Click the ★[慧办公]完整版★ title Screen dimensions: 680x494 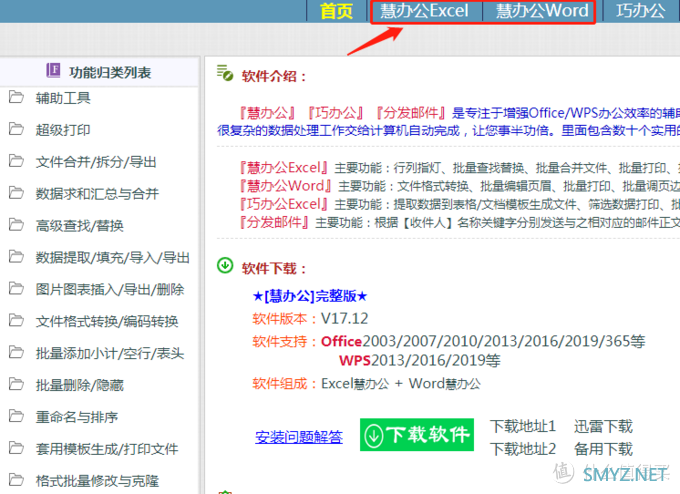(x=310, y=296)
